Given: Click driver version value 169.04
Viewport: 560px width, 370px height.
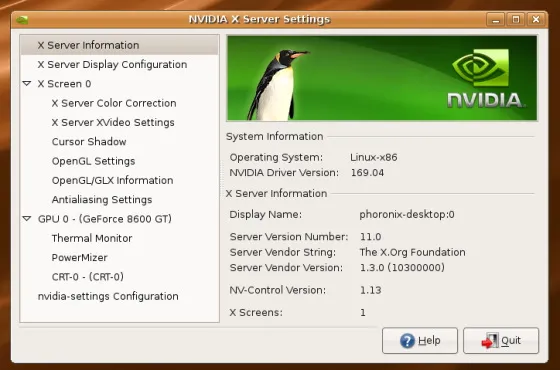Looking at the screenshot, I should pyautogui.click(x=367, y=172).
